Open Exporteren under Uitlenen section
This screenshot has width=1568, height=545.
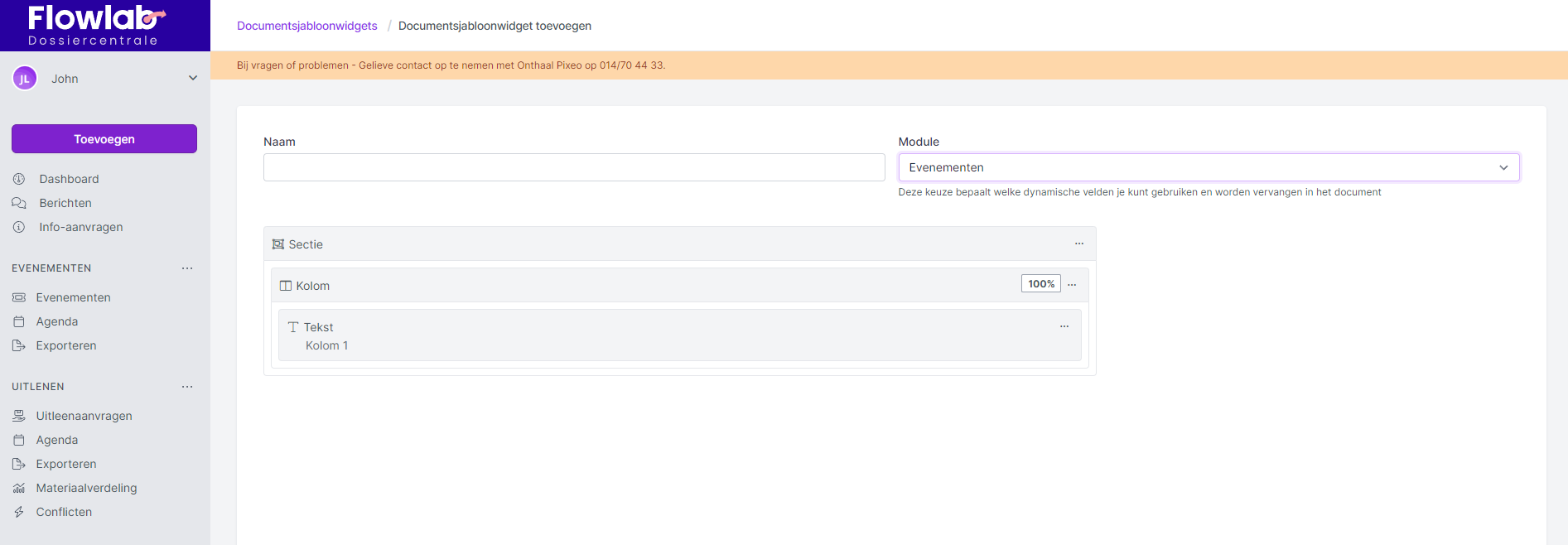(x=66, y=464)
